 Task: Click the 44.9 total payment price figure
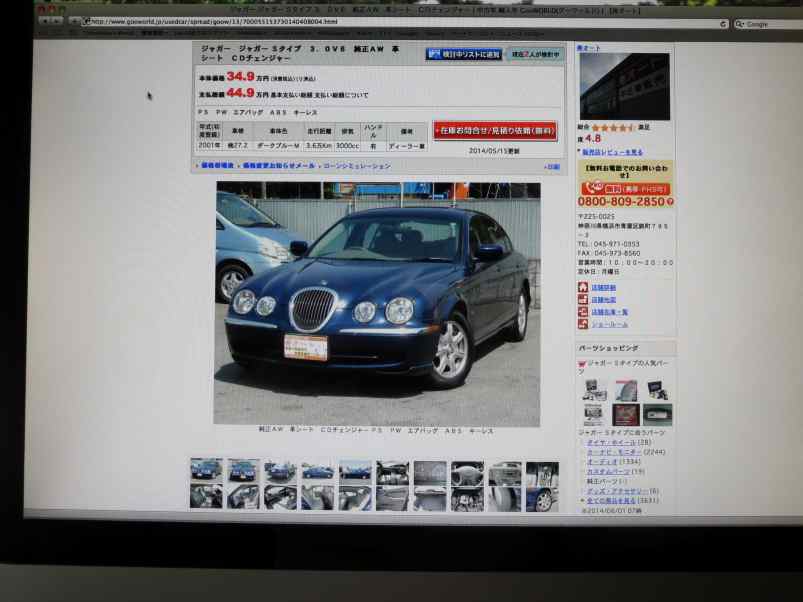[241, 93]
